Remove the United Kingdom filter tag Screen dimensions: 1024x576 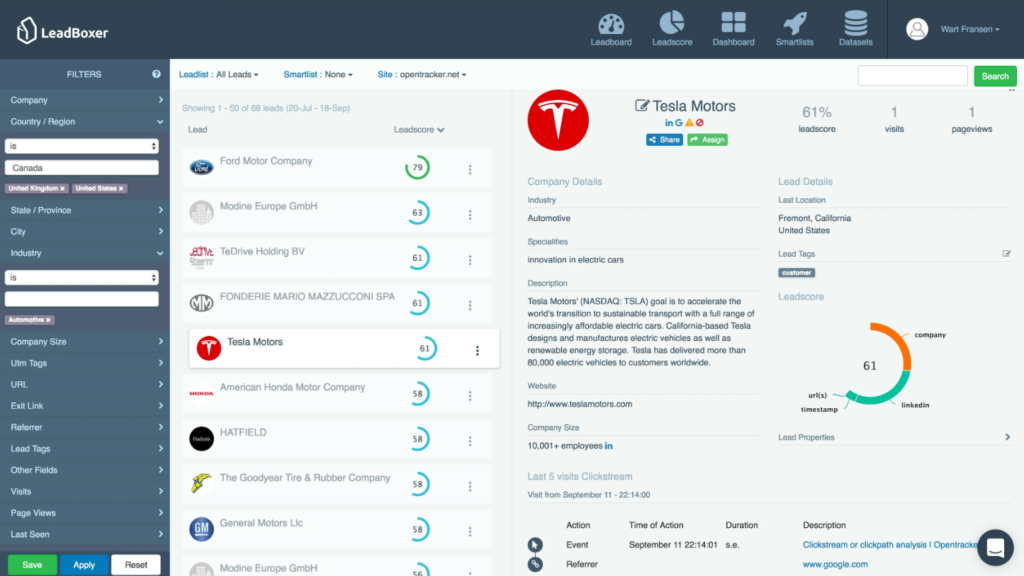click(x=62, y=187)
